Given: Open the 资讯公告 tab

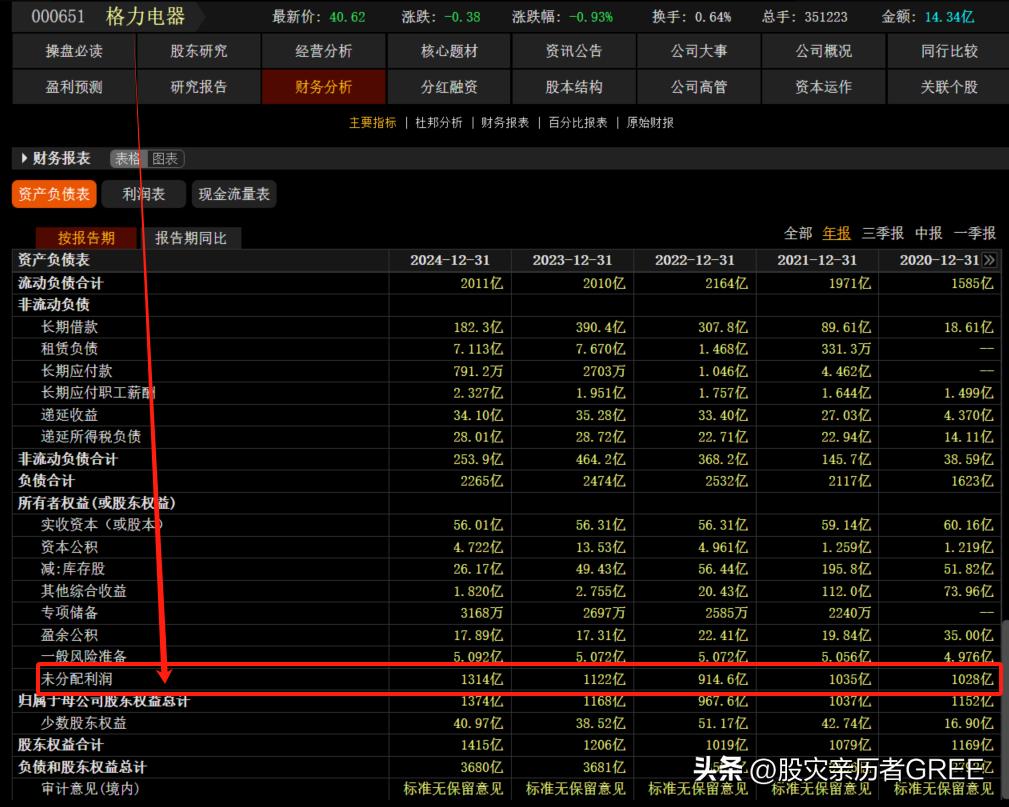Looking at the screenshot, I should (x=574, y=51).
